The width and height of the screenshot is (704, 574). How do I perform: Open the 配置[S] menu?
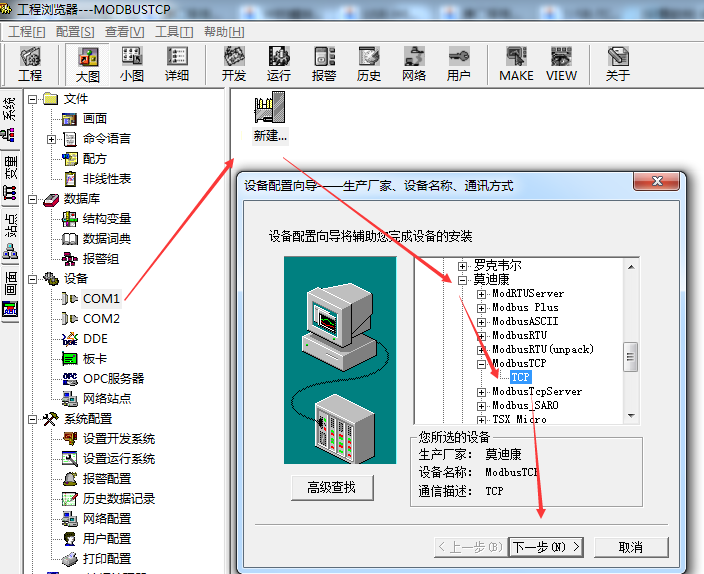tap(75, 32)
